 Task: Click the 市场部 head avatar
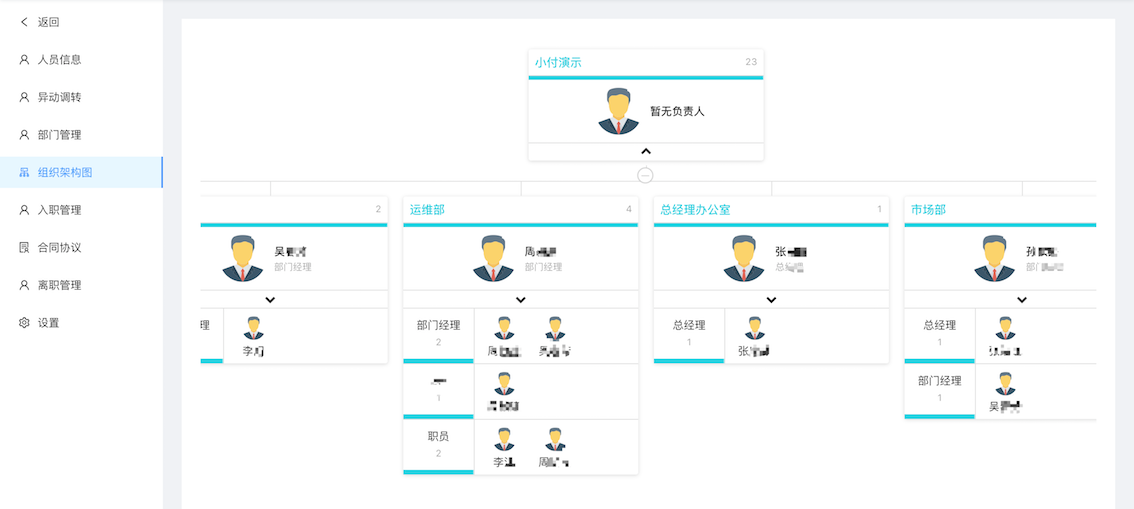tap(994, 258)
